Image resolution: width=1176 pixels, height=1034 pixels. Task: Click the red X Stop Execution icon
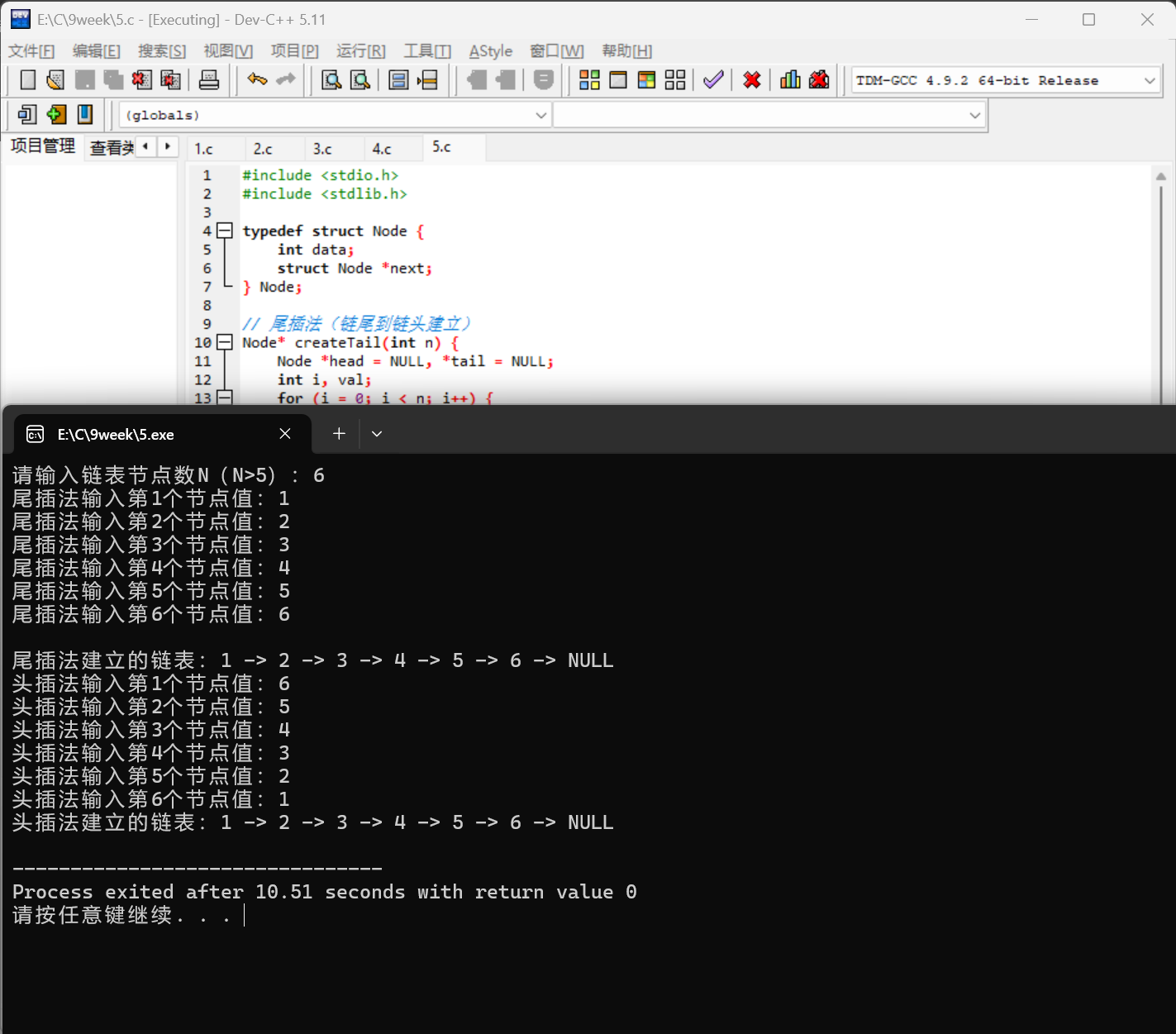coord(751,80)
